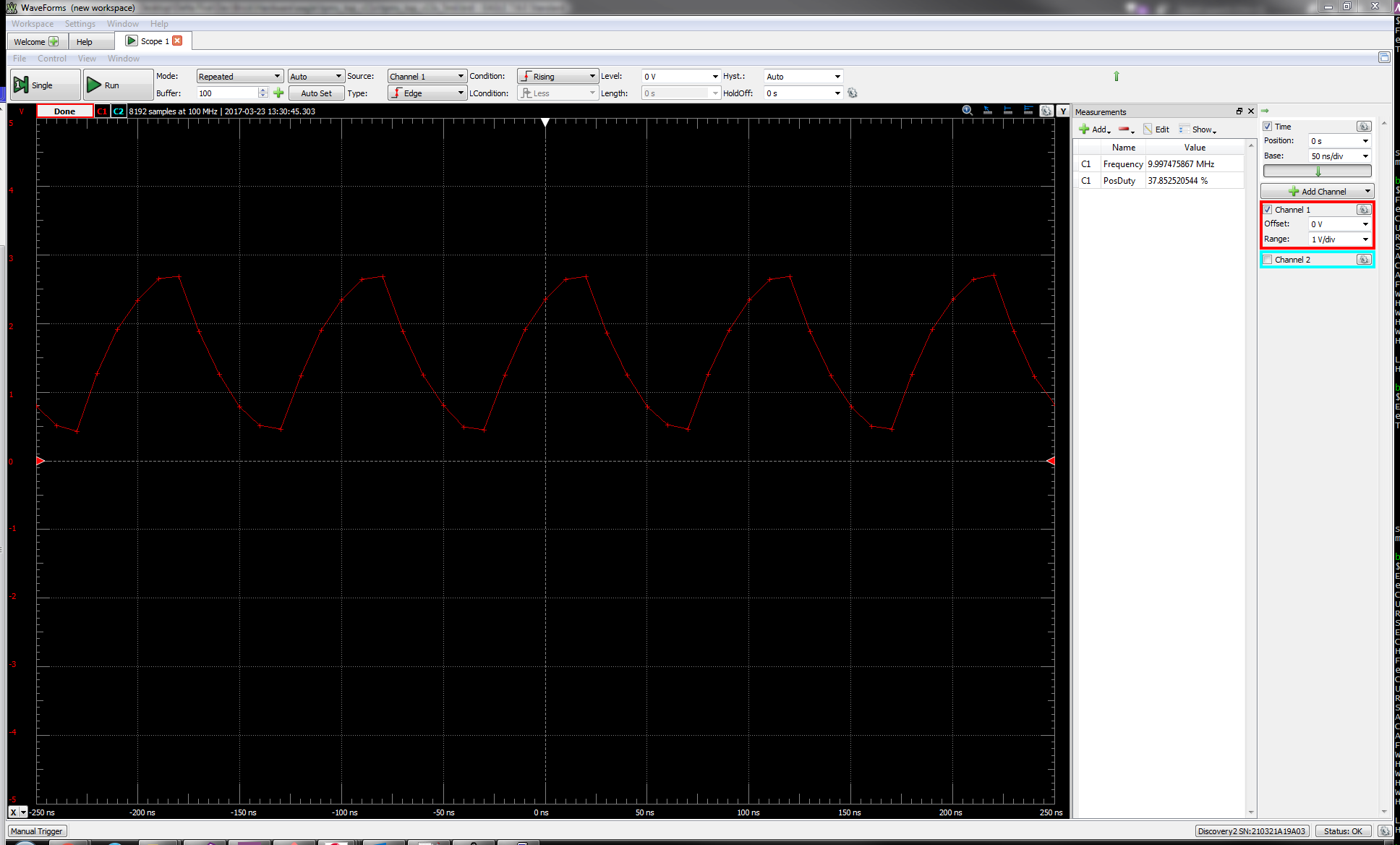1400x845 pixels.
Task: Expand the Base time scale dropdown
Action: [x=1366, y=155]
